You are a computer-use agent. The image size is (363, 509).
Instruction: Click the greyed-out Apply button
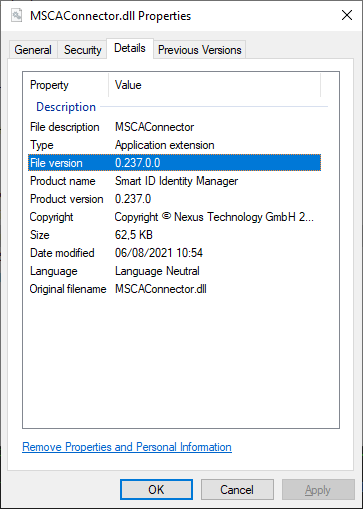click(318, 490)
